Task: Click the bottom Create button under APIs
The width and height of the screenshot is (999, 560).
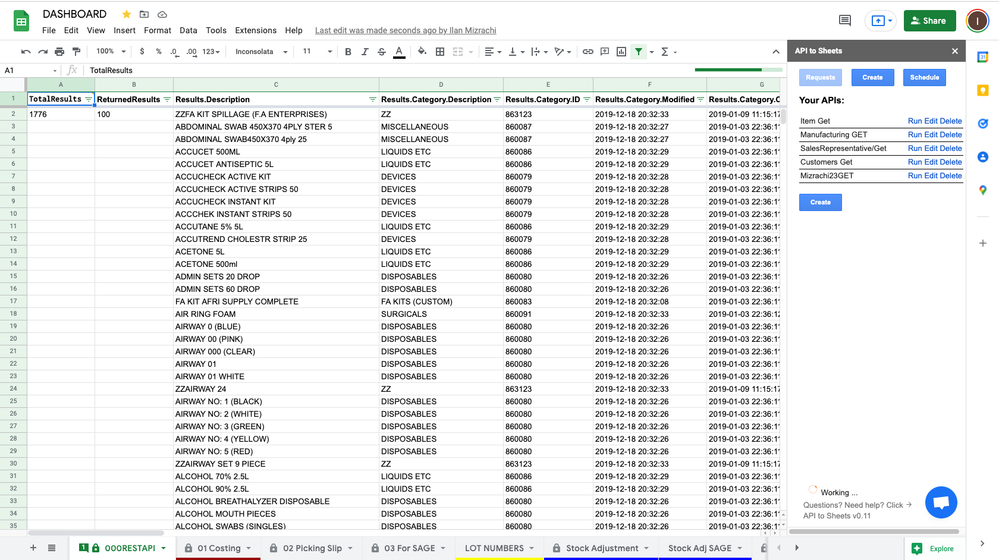Action: click(x=820, y=202)
